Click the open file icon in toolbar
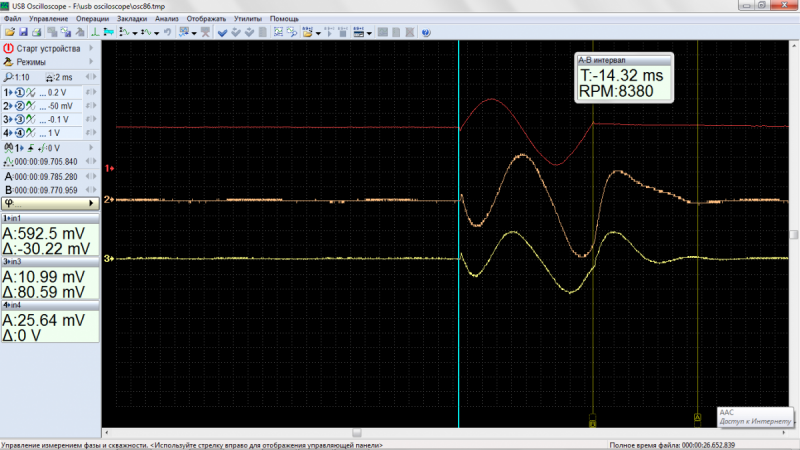The image size is (800, 450). tap(9, 32)
